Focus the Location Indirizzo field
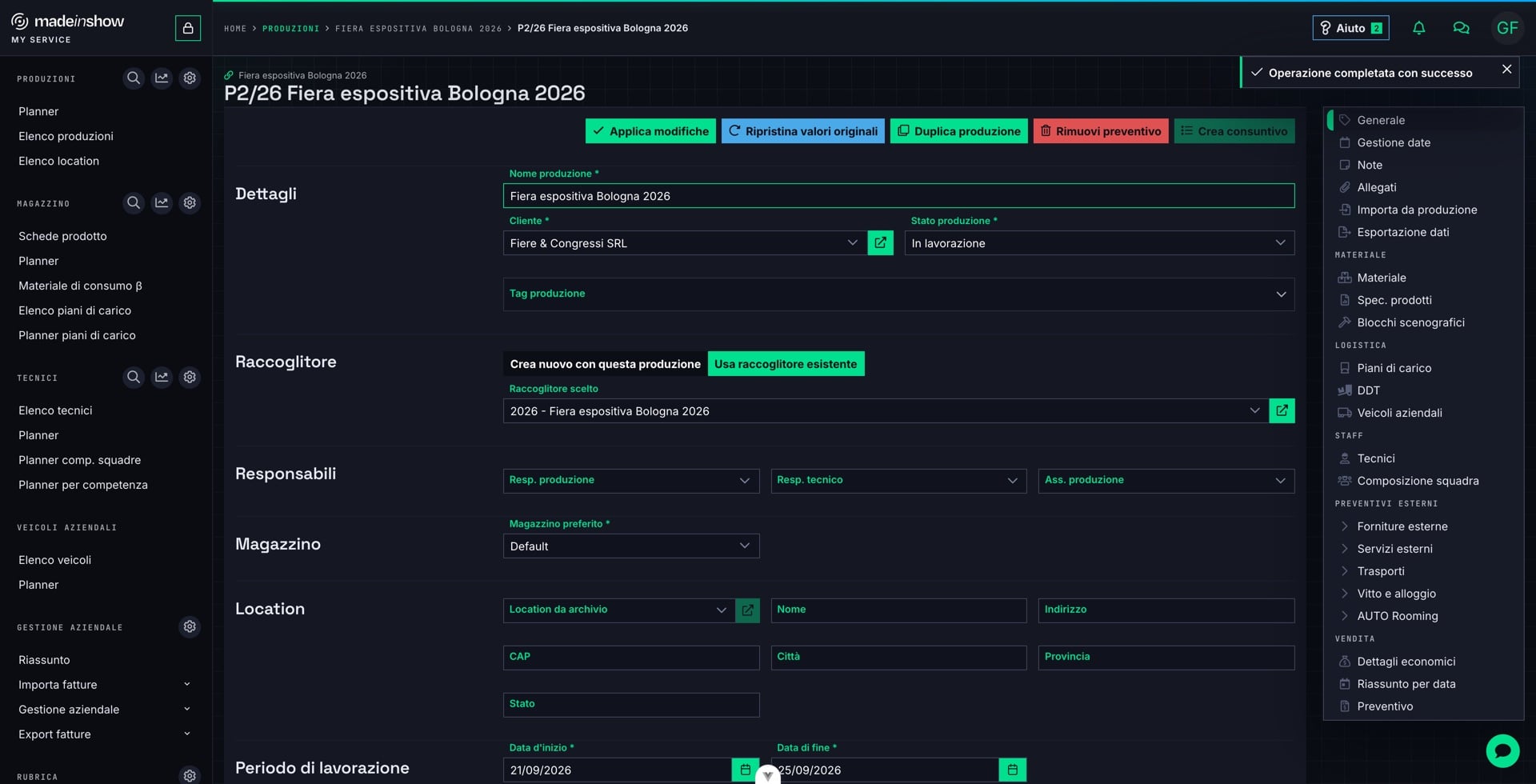1536x784 pixels. point(1166,610)
